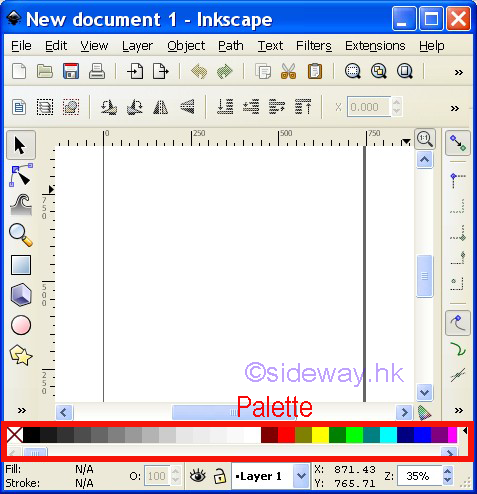This screenshot has width=477, height=494.
Task: Raise selection one step
Action: (x=277, y=107)
